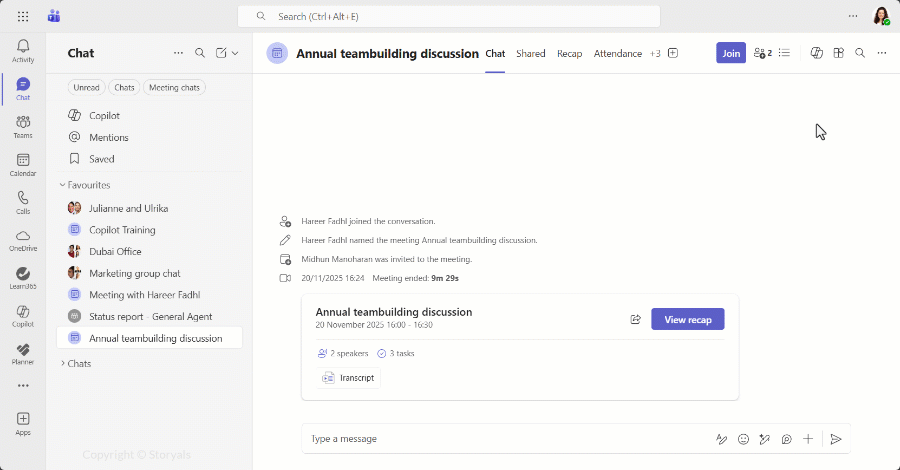Screen dimensions: 900x470
Task: Open Planner from the left rail
Action: click(x=23, y=353)
